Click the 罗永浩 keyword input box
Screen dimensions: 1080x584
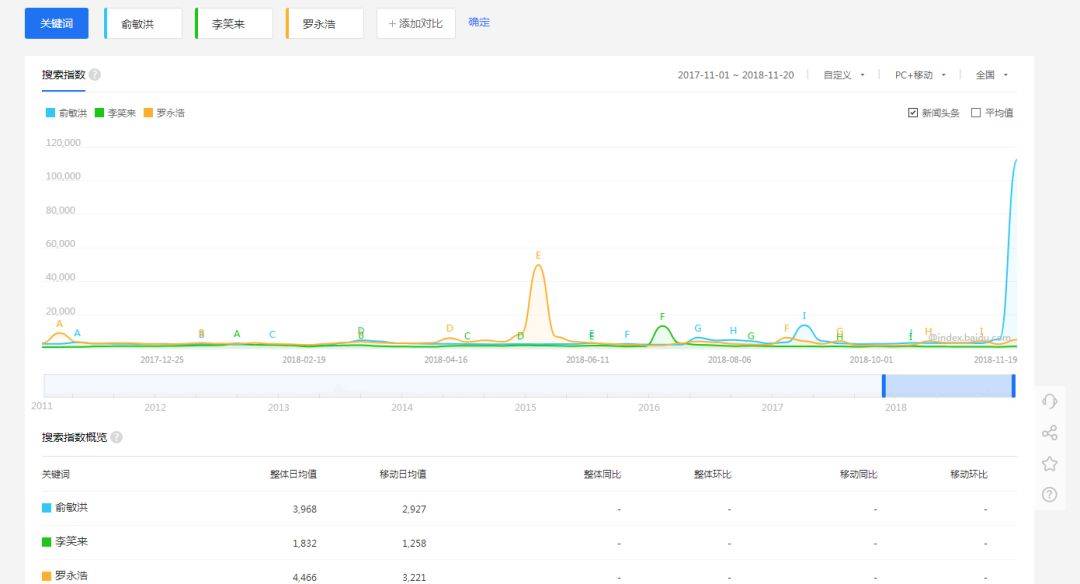tap(324, 23)
